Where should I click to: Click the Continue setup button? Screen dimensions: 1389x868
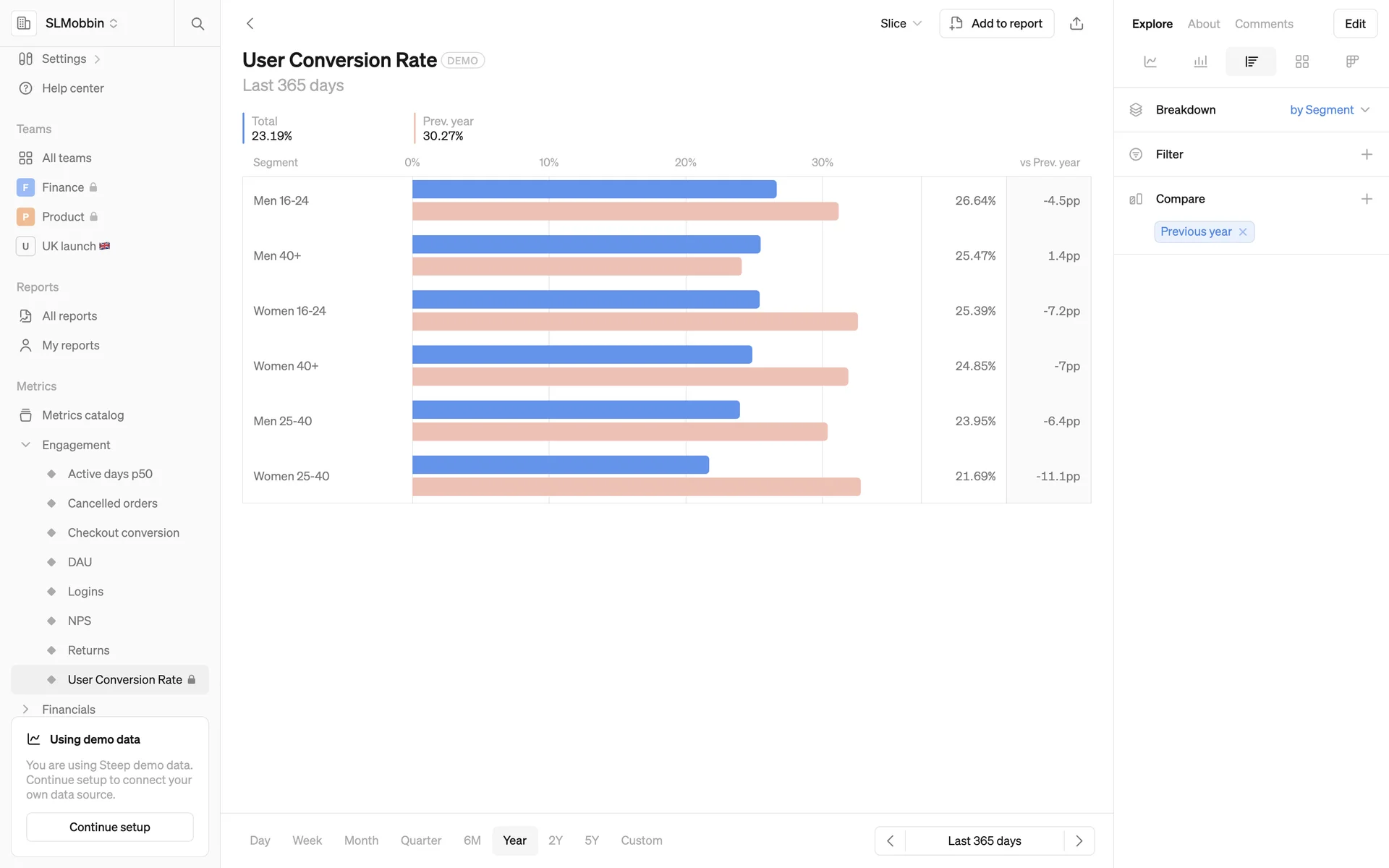click(110, 827)
